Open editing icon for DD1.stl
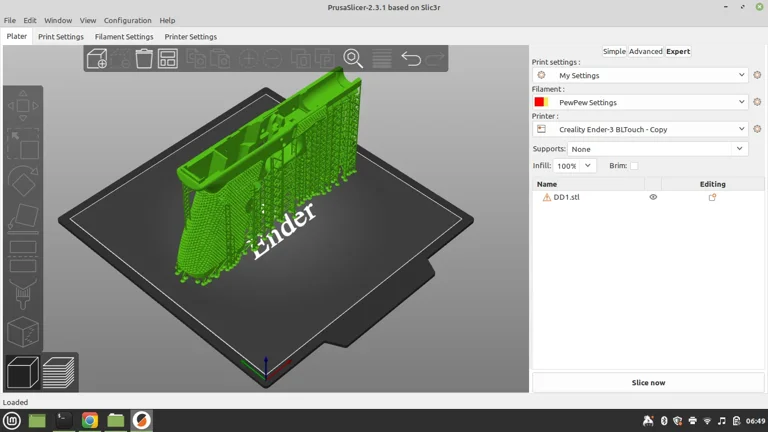Viewport: 768px width, 432px height. 712,197
